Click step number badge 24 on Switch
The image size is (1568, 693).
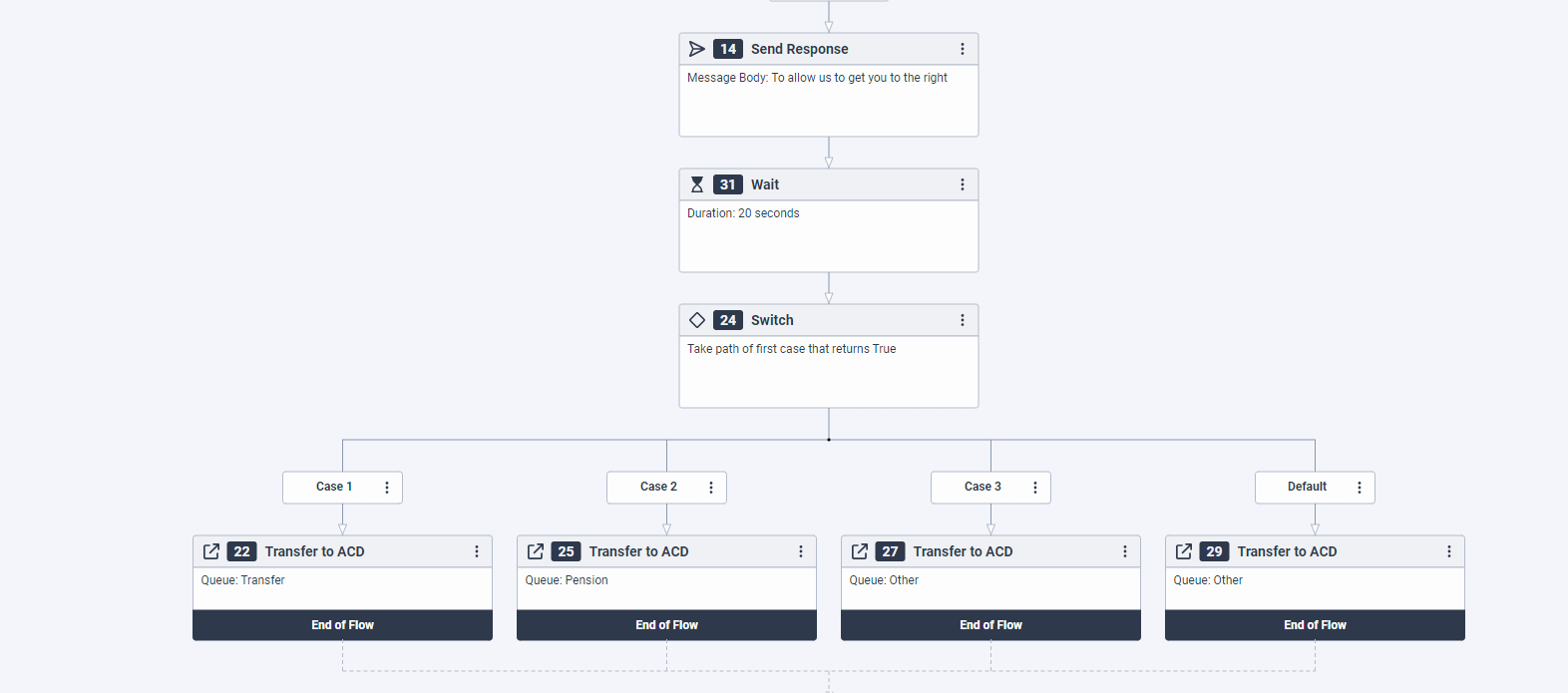pyautogui.click(x=728, y=320)
